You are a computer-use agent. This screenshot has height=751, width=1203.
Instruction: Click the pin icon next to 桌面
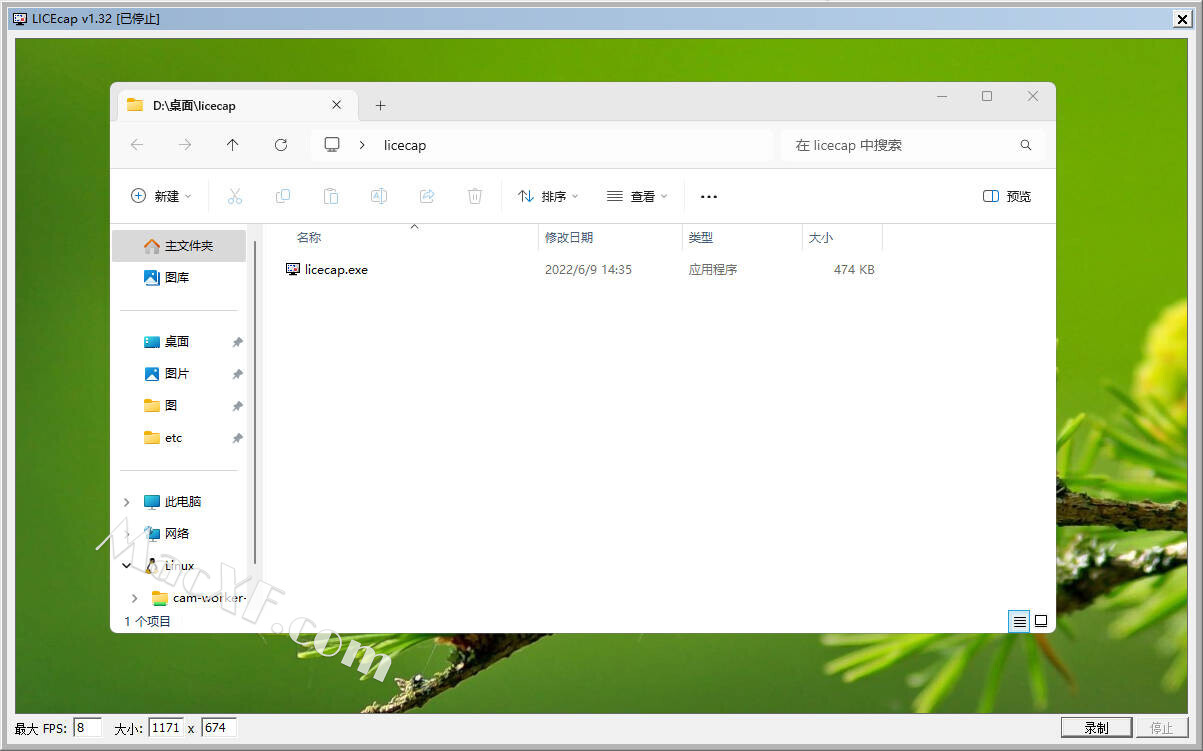[x=237, y=342]
